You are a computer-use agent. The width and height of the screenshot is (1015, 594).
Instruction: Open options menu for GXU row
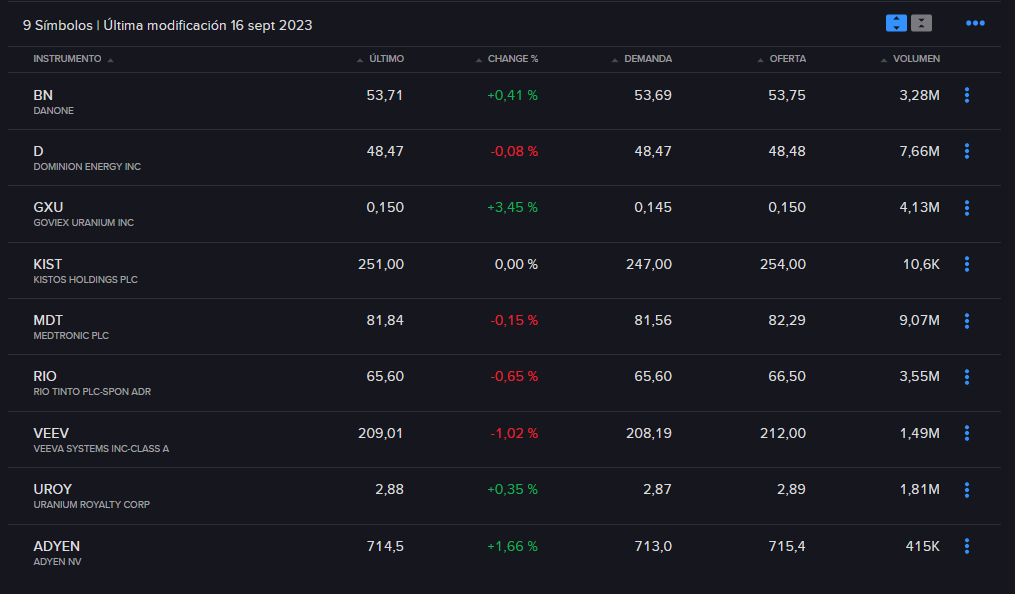click(x=967, y=208)
